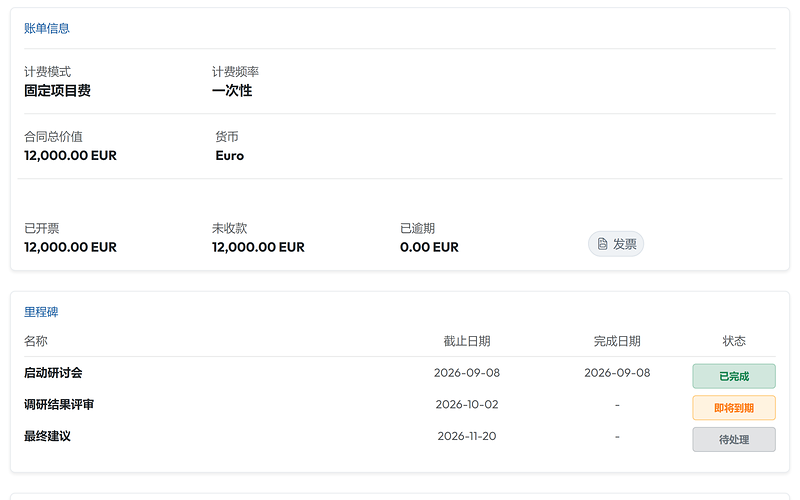Click the 0.00 EUR overdue amount
The image size is (800, 500).
pos(429,247)
